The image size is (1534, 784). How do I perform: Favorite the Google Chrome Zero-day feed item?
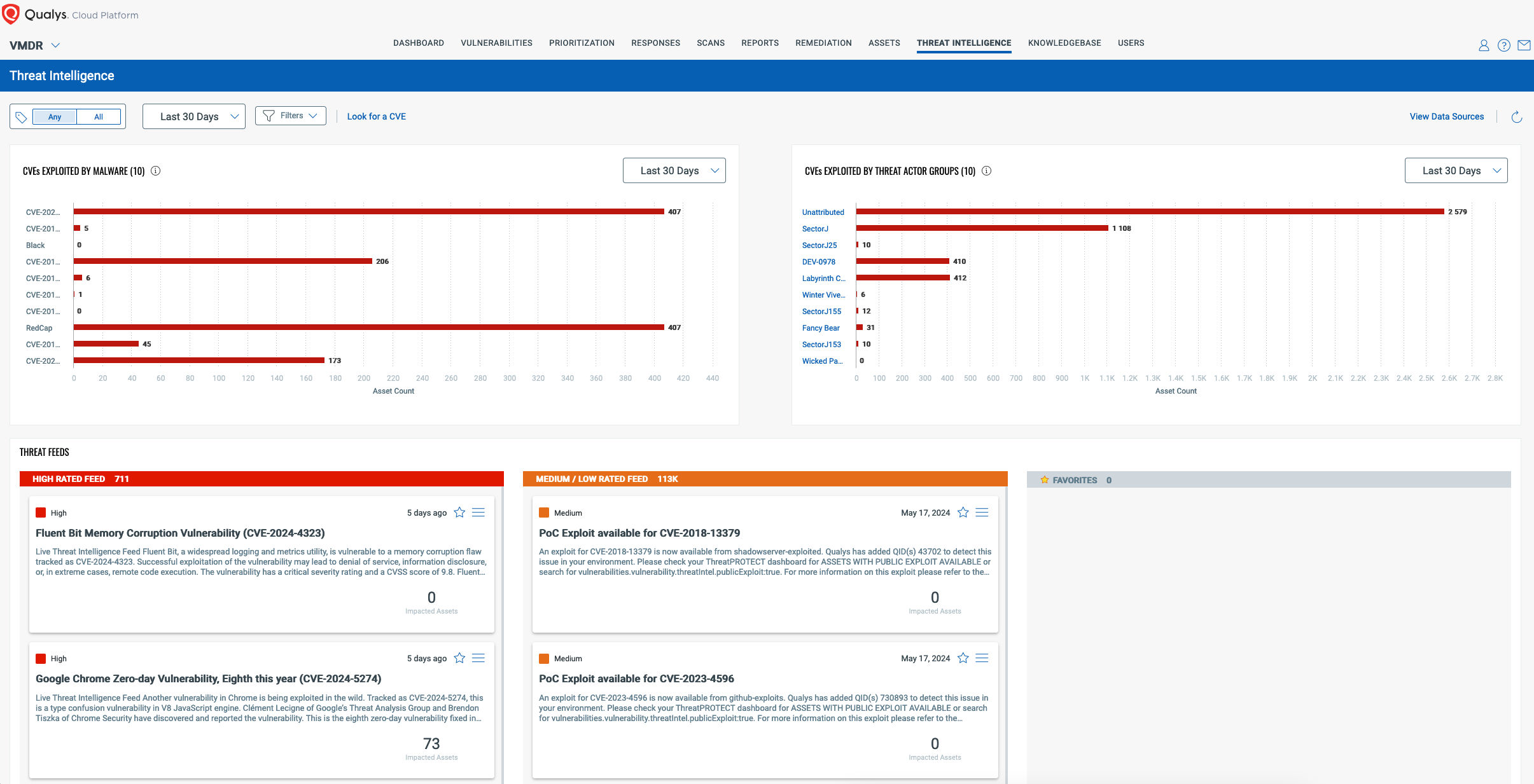(x=459, y=658)
